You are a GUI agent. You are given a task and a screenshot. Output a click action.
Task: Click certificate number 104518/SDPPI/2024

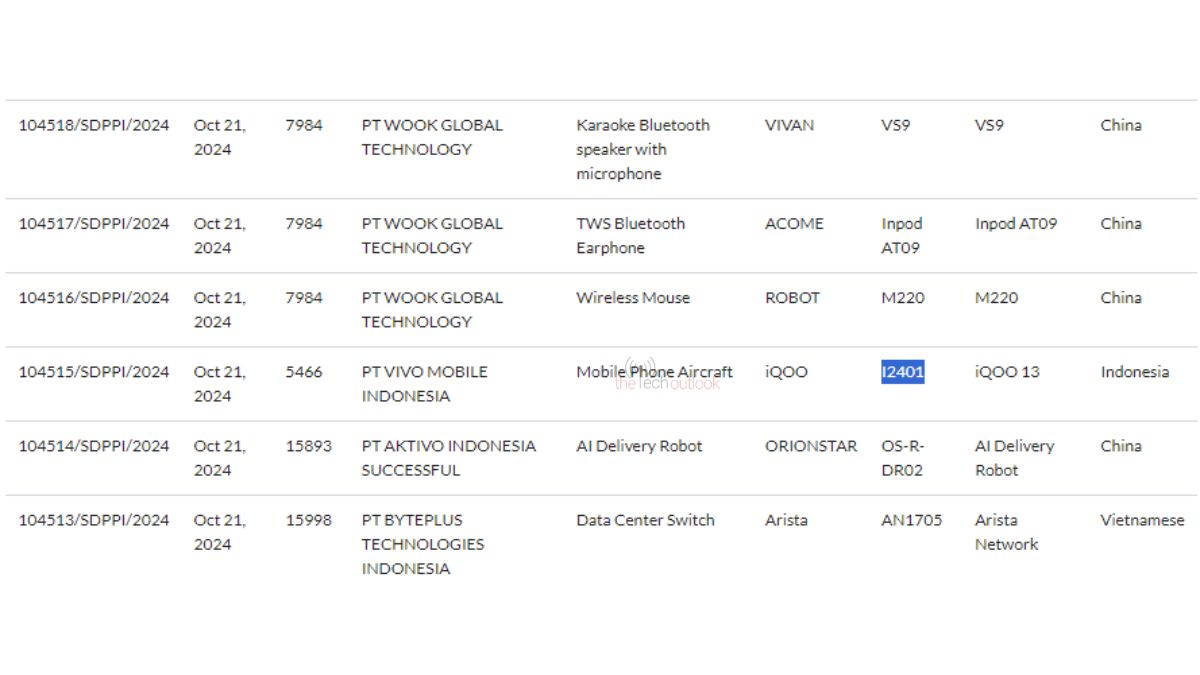pos(94,125)
